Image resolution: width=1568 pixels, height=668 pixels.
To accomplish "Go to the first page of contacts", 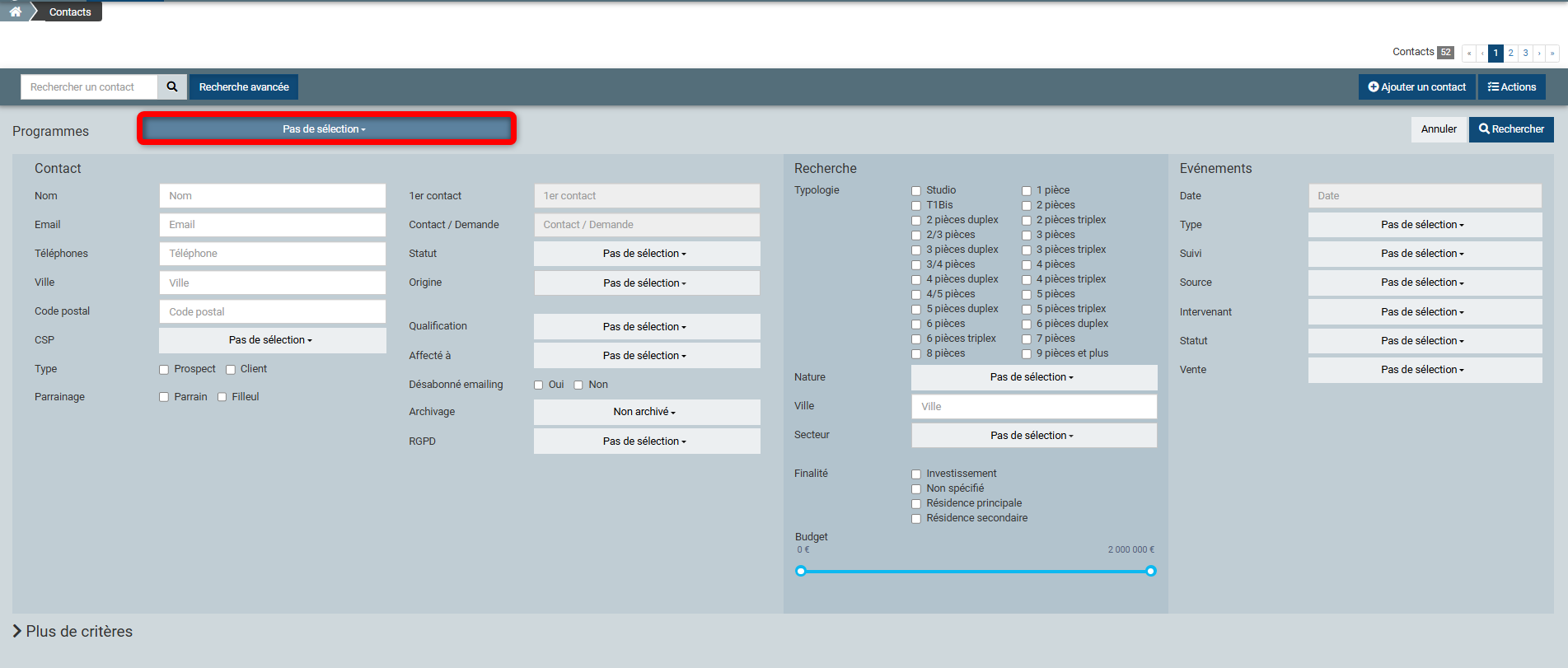I will point(1468,53).
